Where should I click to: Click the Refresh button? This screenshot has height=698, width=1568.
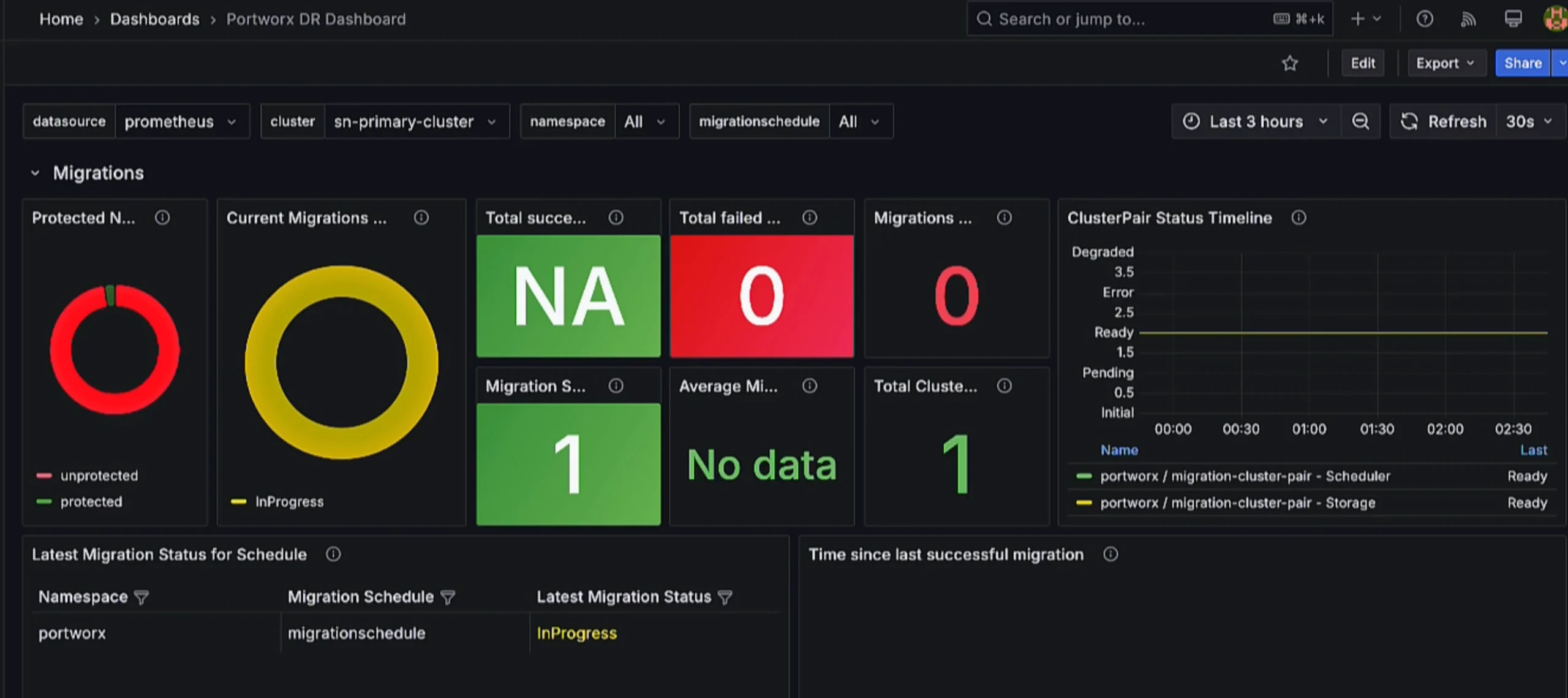[1444, 121]
